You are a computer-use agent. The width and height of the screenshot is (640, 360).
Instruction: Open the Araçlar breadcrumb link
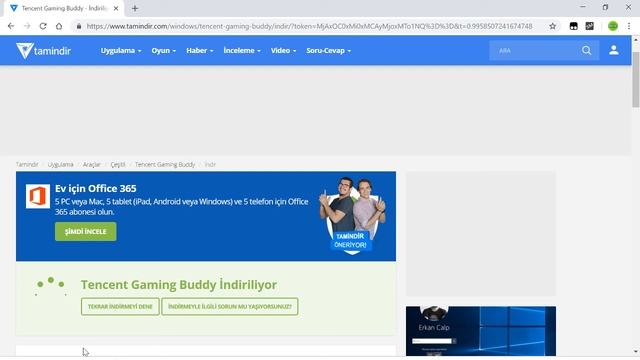click(x=91, y=164)
